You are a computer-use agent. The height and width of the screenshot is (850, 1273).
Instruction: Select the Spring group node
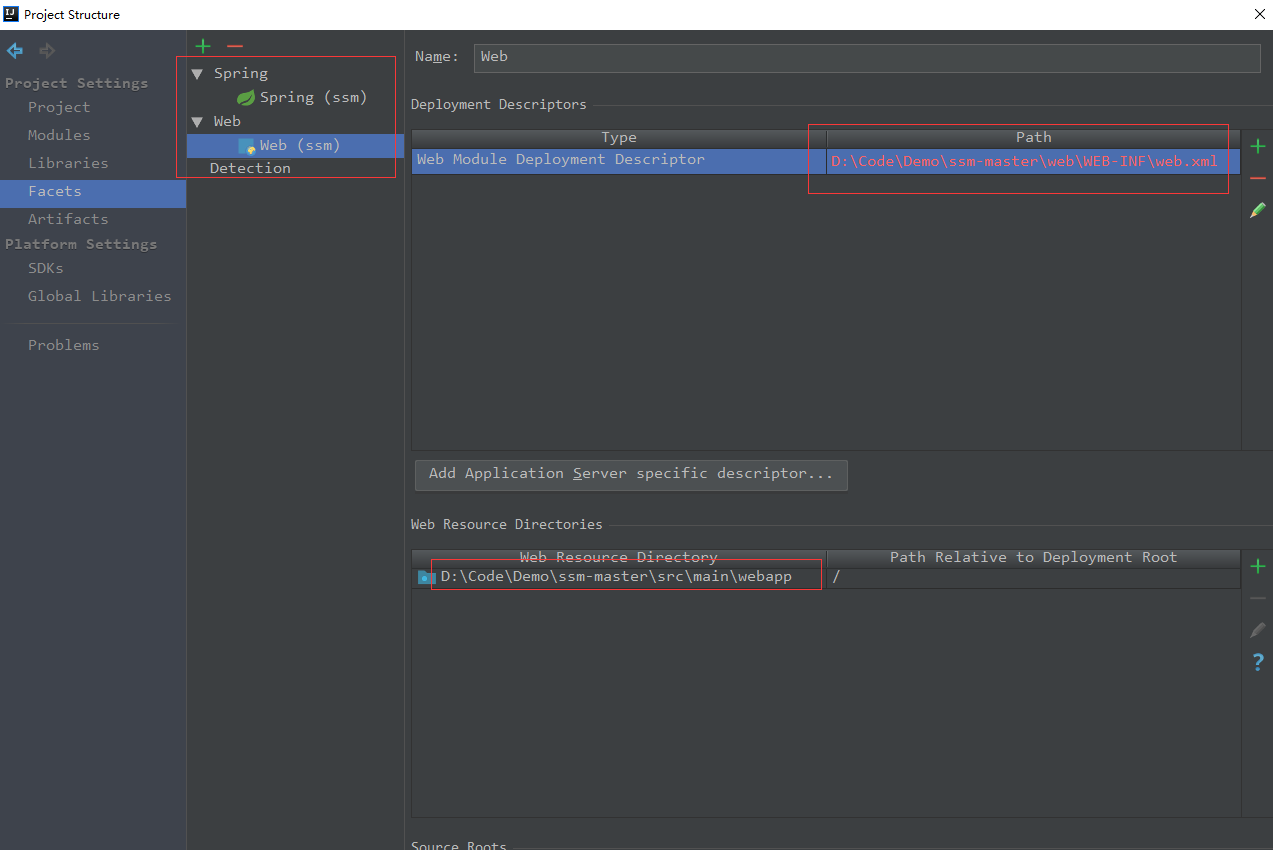pyautogui.click(x=241, y=74)
